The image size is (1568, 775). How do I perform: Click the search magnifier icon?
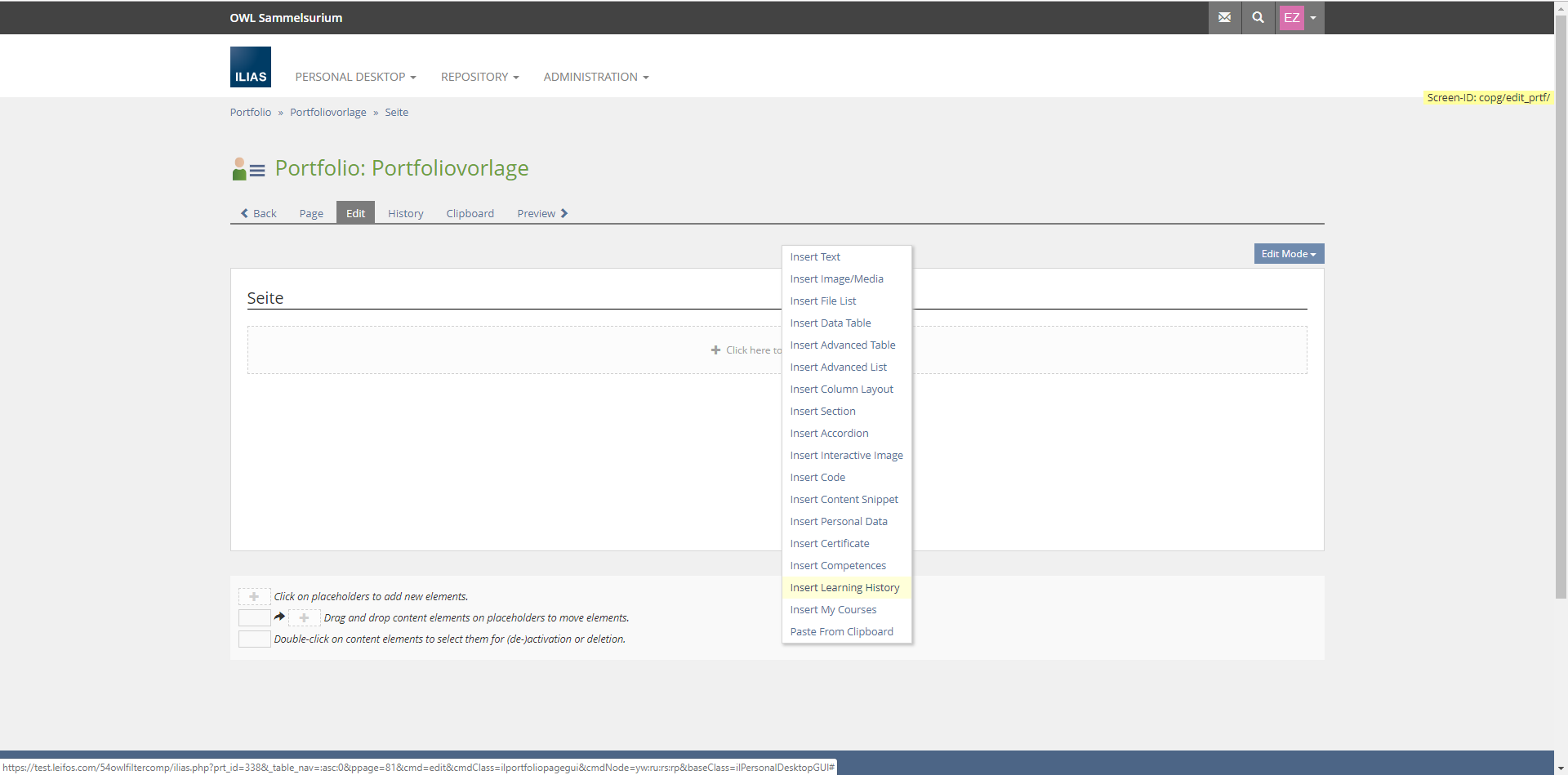(1258, 17)
